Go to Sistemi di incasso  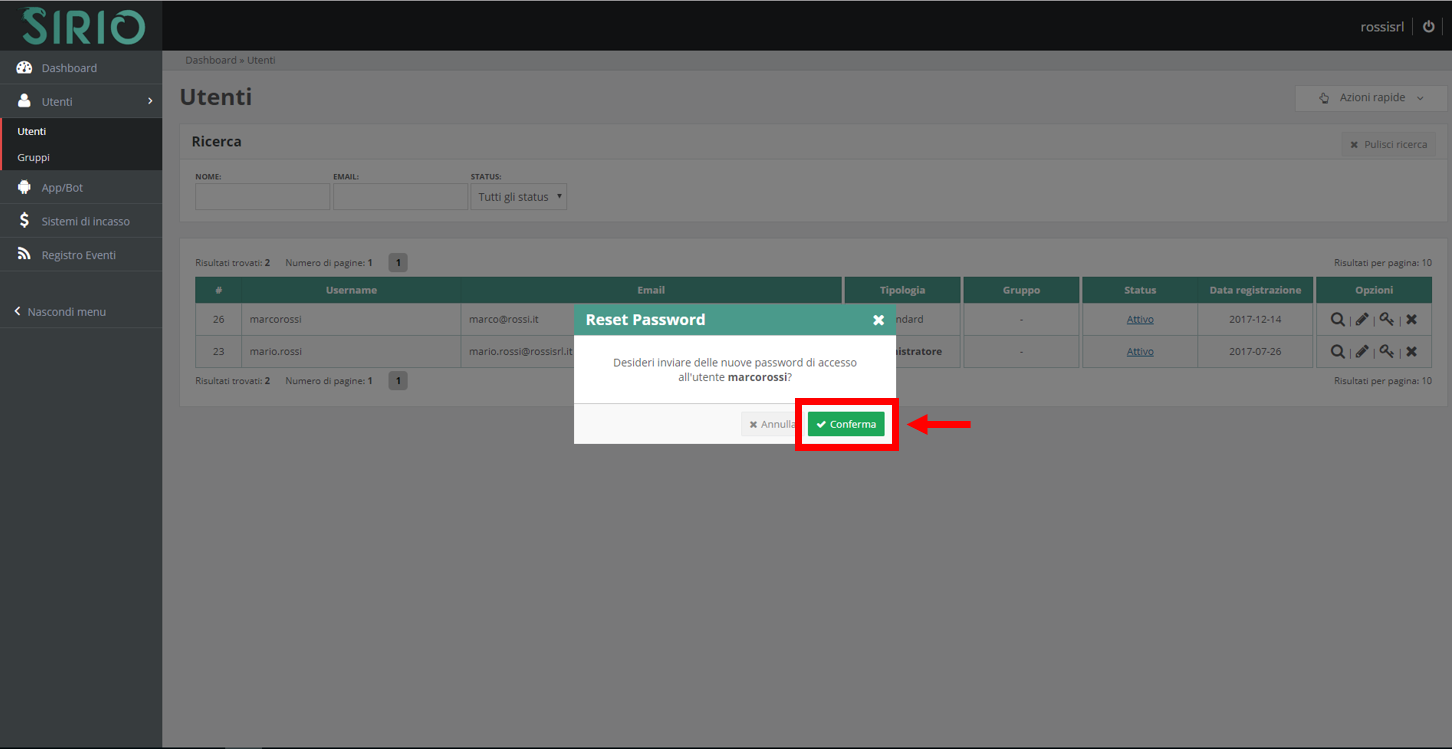coord(85,221)
